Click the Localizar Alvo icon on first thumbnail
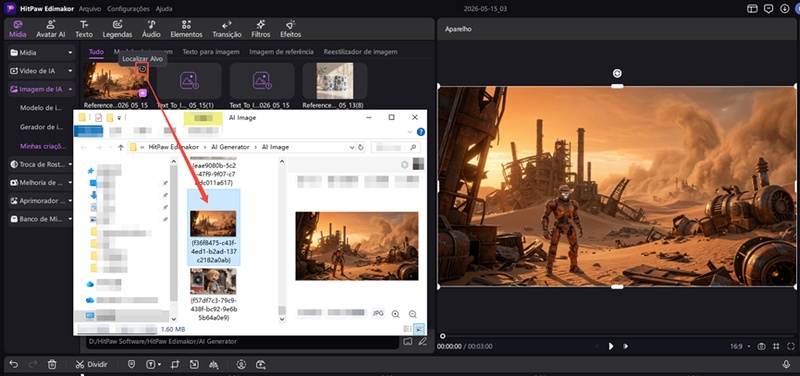Viewport: 800px width, 376px height. pyautogui.click(x=143, y=69)
